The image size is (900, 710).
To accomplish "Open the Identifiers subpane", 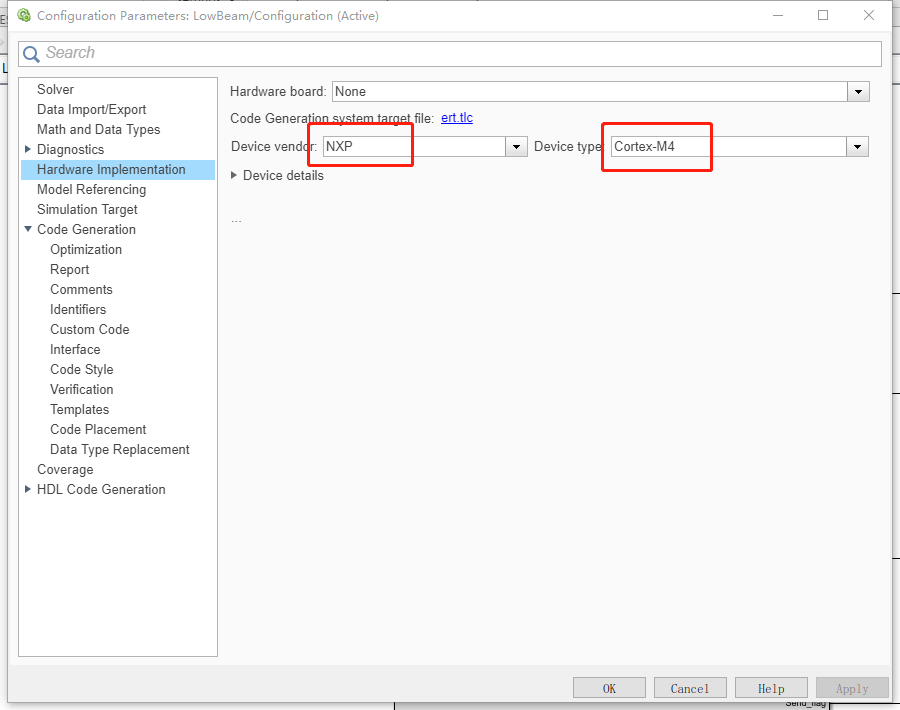I will (78, 309).
